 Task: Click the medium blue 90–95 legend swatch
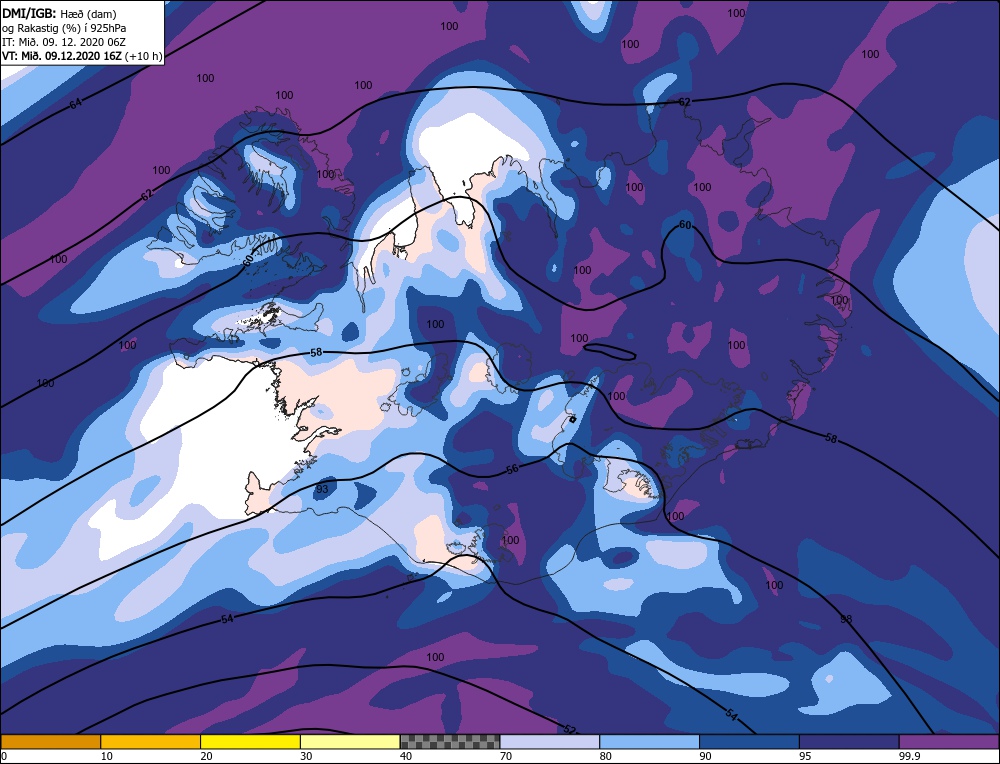(749, 742)
